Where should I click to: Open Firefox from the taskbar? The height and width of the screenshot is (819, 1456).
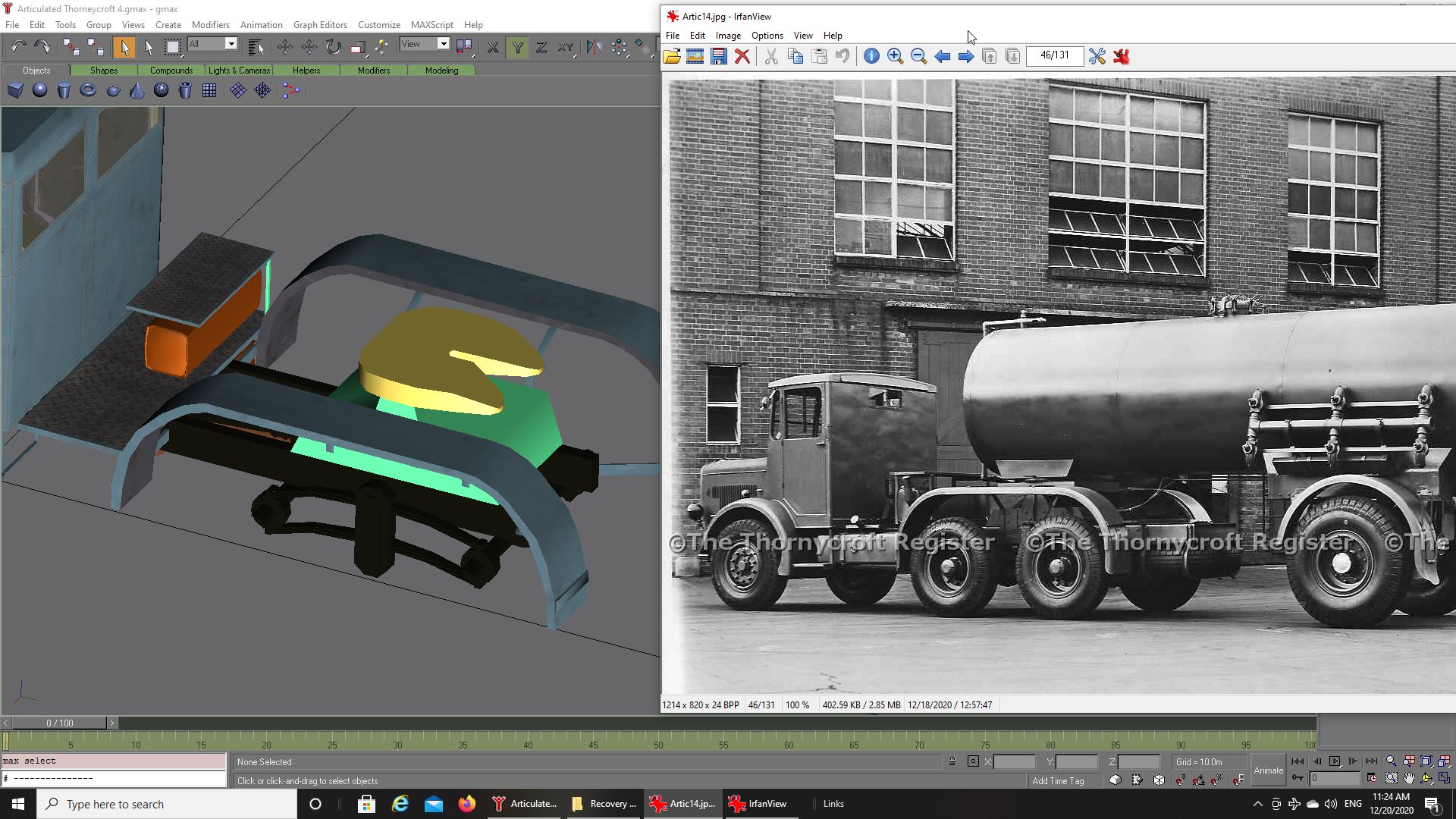[x=466, y=804]
